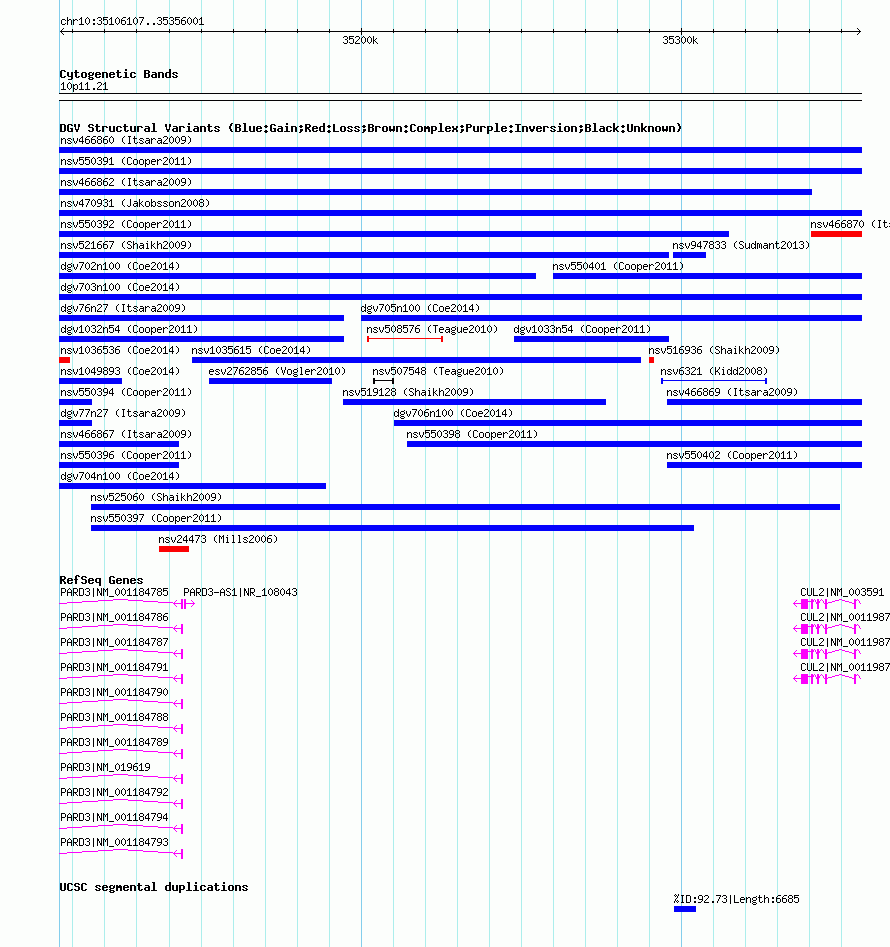
Task: Click the black nsv507548 (Teague2010) marker
Action: point(383,381)
